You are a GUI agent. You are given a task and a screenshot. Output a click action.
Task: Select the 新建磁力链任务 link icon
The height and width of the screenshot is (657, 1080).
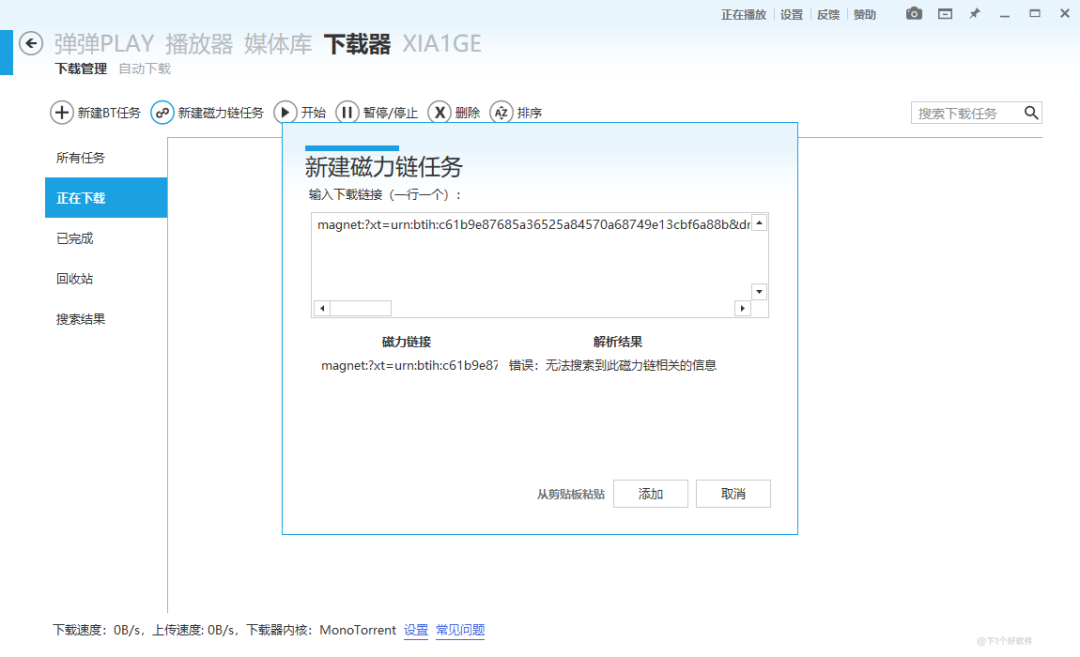click(162, 112)
